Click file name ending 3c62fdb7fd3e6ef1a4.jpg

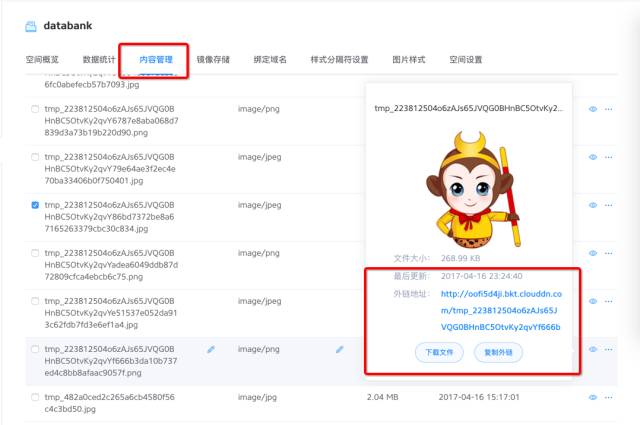click(111, 313)
